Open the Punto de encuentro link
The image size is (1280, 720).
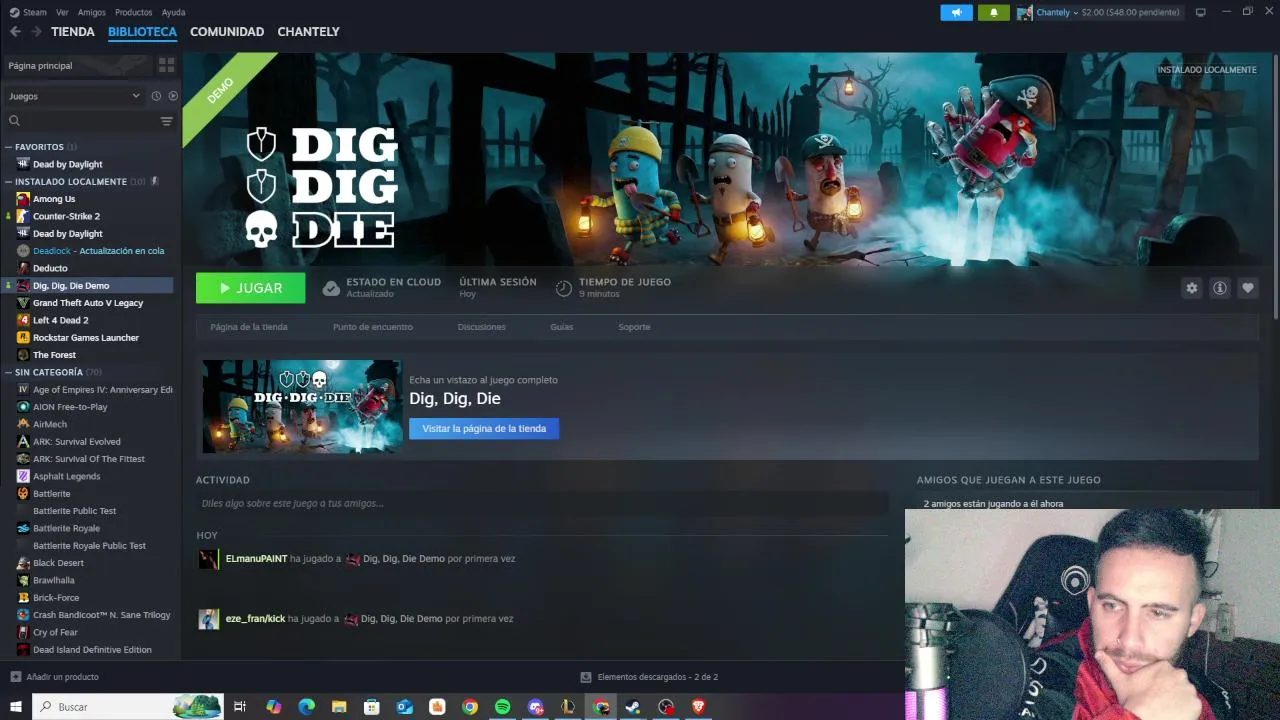tap(373, 327)
